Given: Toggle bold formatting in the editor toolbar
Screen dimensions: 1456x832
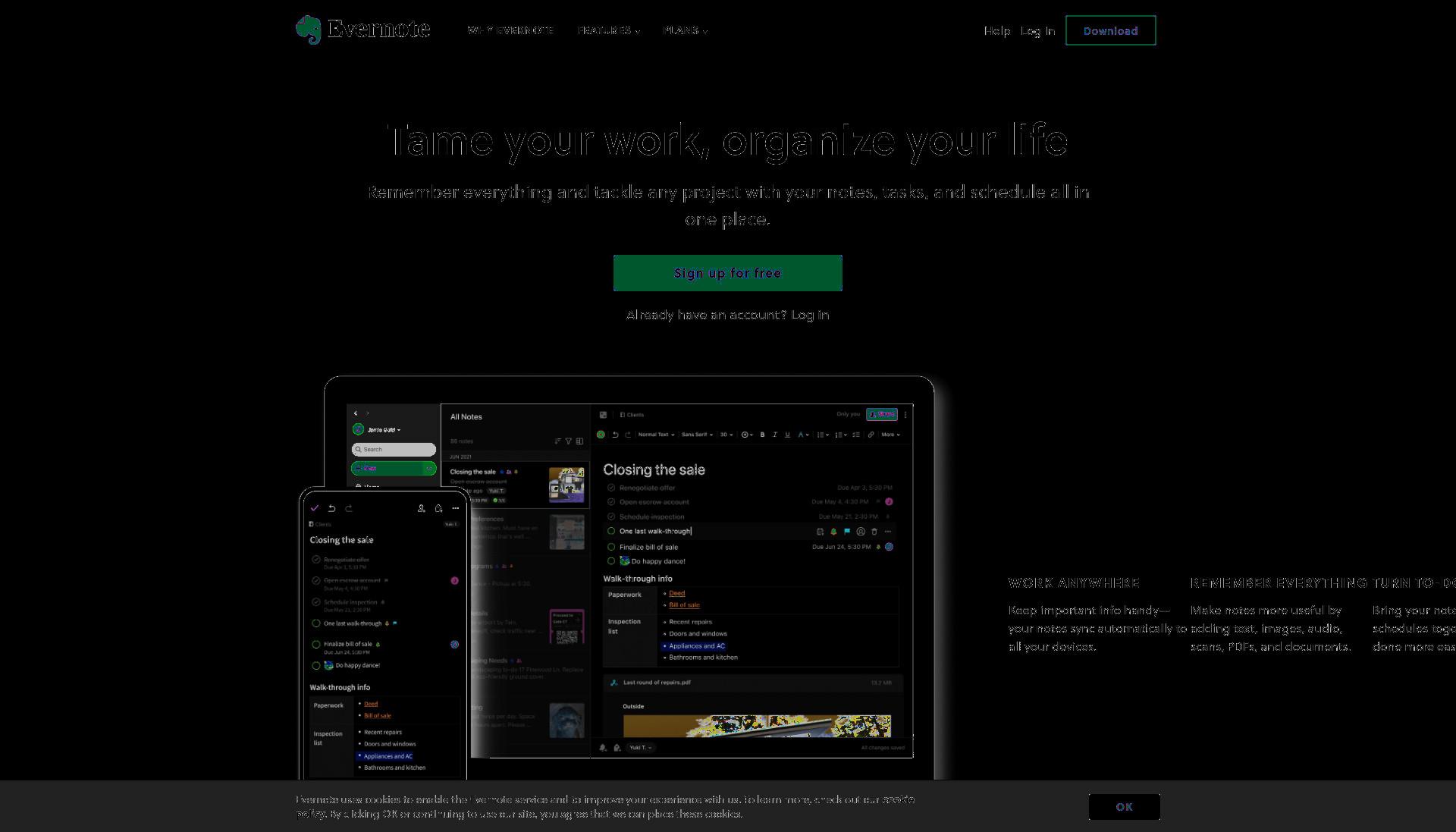Looking at the screenshot, I should pyautogui.click(x=762, y=435).
